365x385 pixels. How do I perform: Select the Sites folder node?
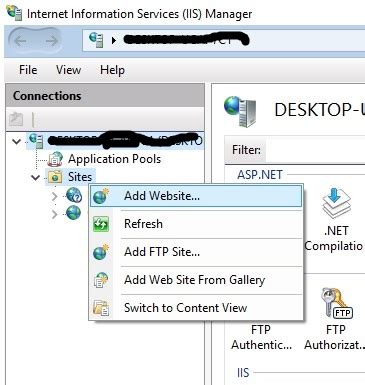coord(80,177)
